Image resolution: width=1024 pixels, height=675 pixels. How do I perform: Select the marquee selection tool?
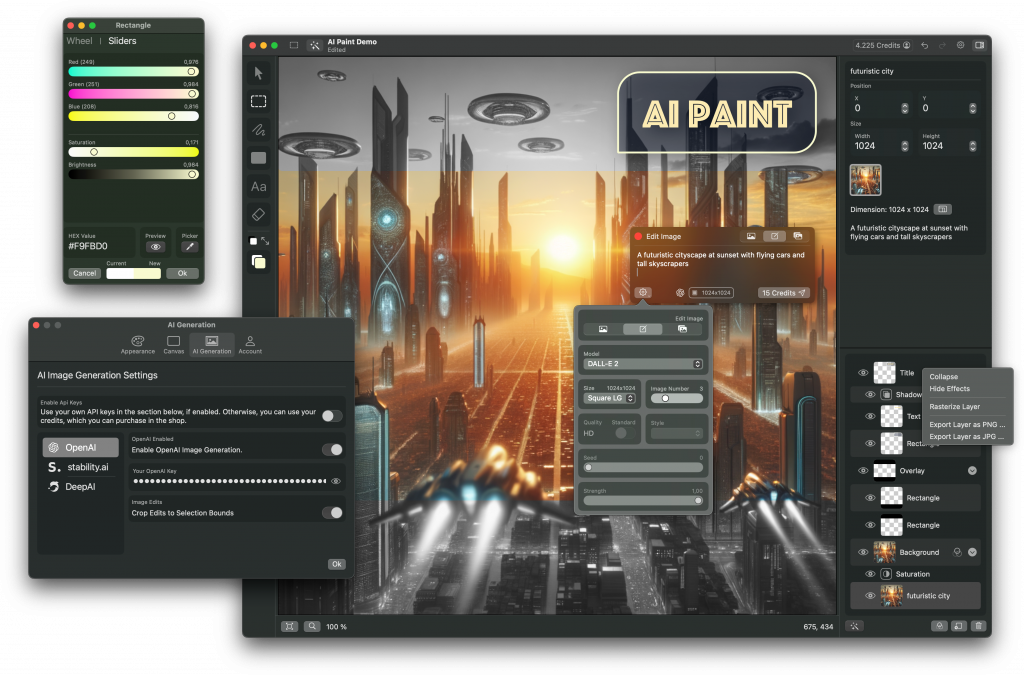pyautogui.click(x=259, y=101)
